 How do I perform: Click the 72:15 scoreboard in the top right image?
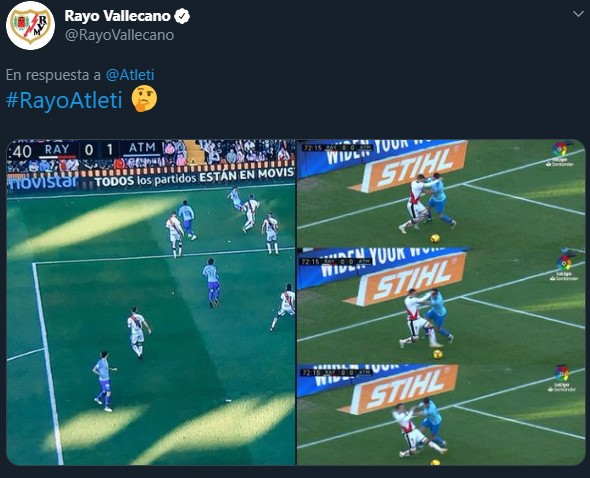(x=338, y=148)
